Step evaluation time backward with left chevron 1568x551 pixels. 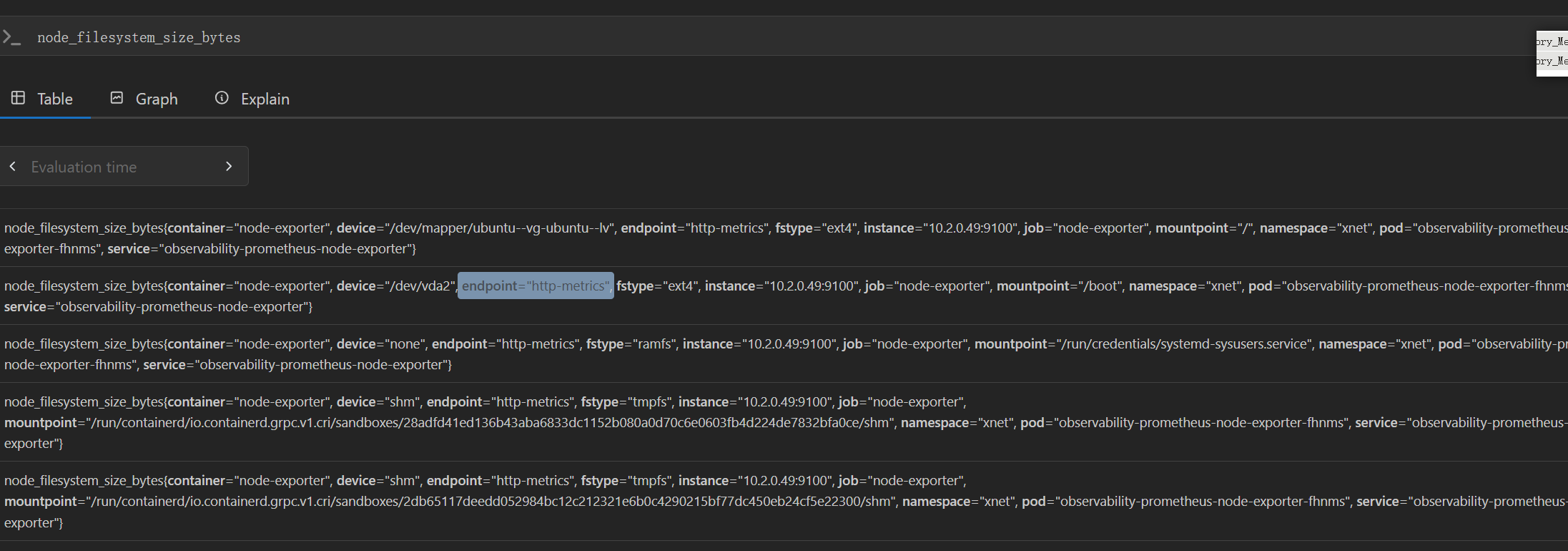13,166
